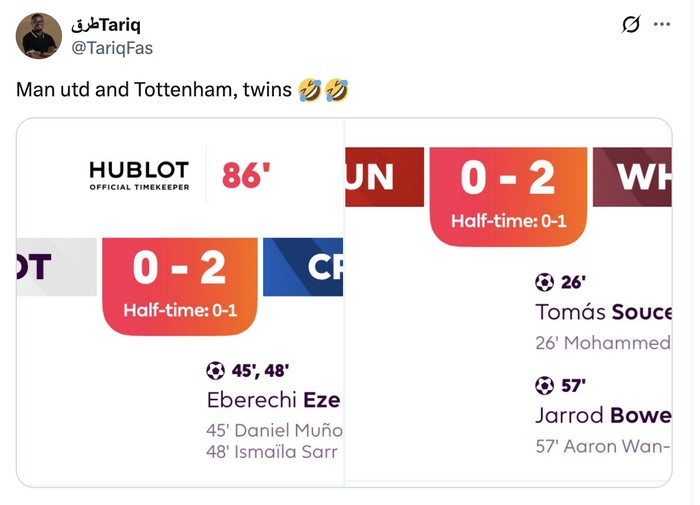Click the soccer ball icon beside 57'
This screenshot has height=505, width=700.
[x=544, y=385]
